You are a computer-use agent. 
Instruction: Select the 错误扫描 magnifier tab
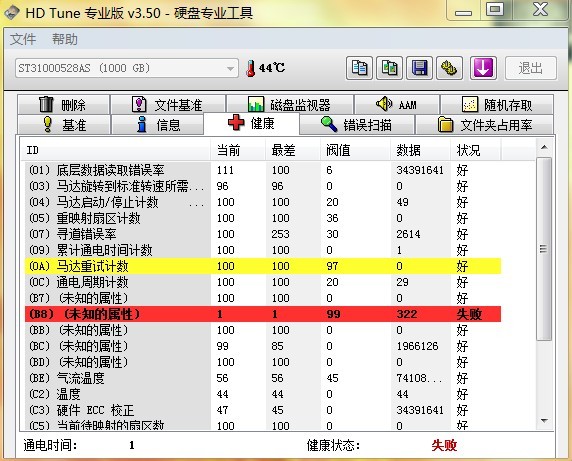357,125
